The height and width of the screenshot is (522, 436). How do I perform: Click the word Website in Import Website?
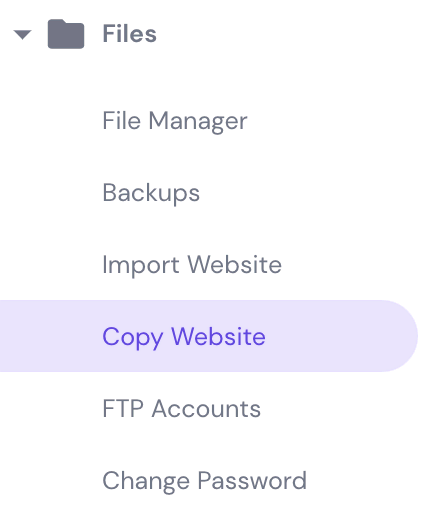(235, 264)
